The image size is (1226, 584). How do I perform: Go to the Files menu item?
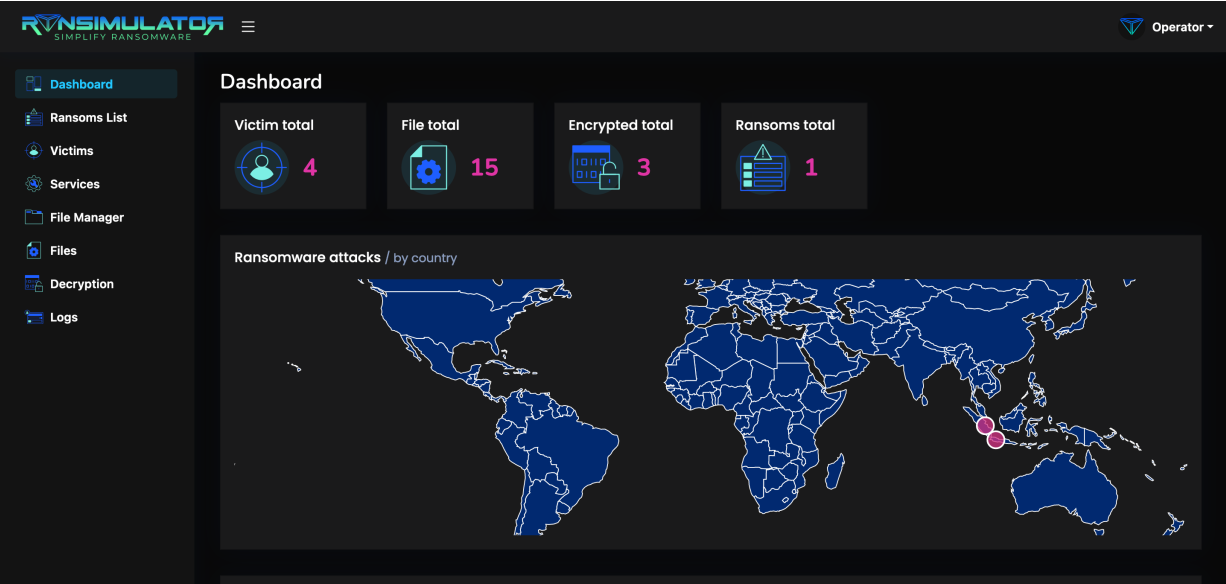click(63, 251)
